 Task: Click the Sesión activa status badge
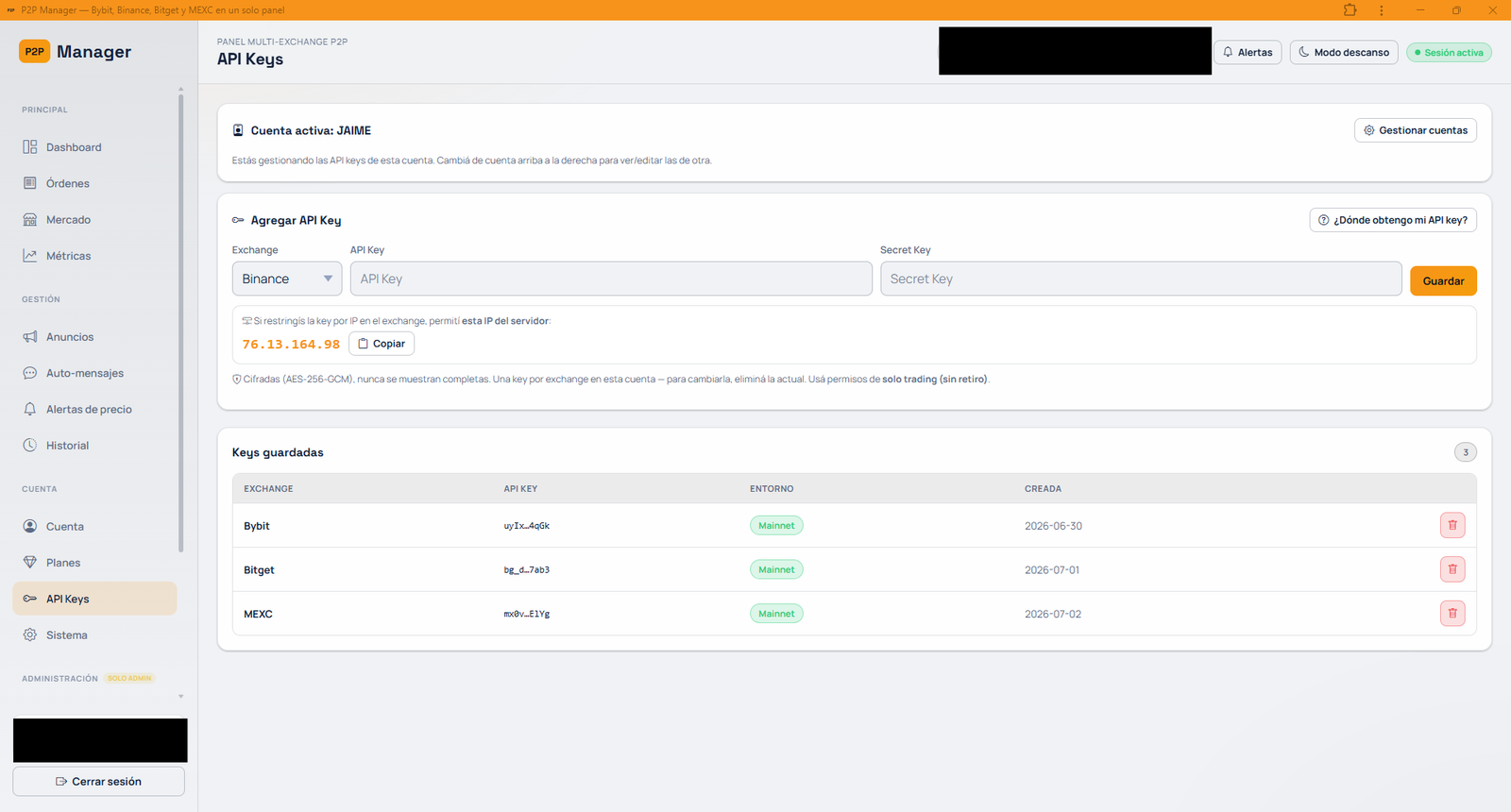tap(1449, 53)
